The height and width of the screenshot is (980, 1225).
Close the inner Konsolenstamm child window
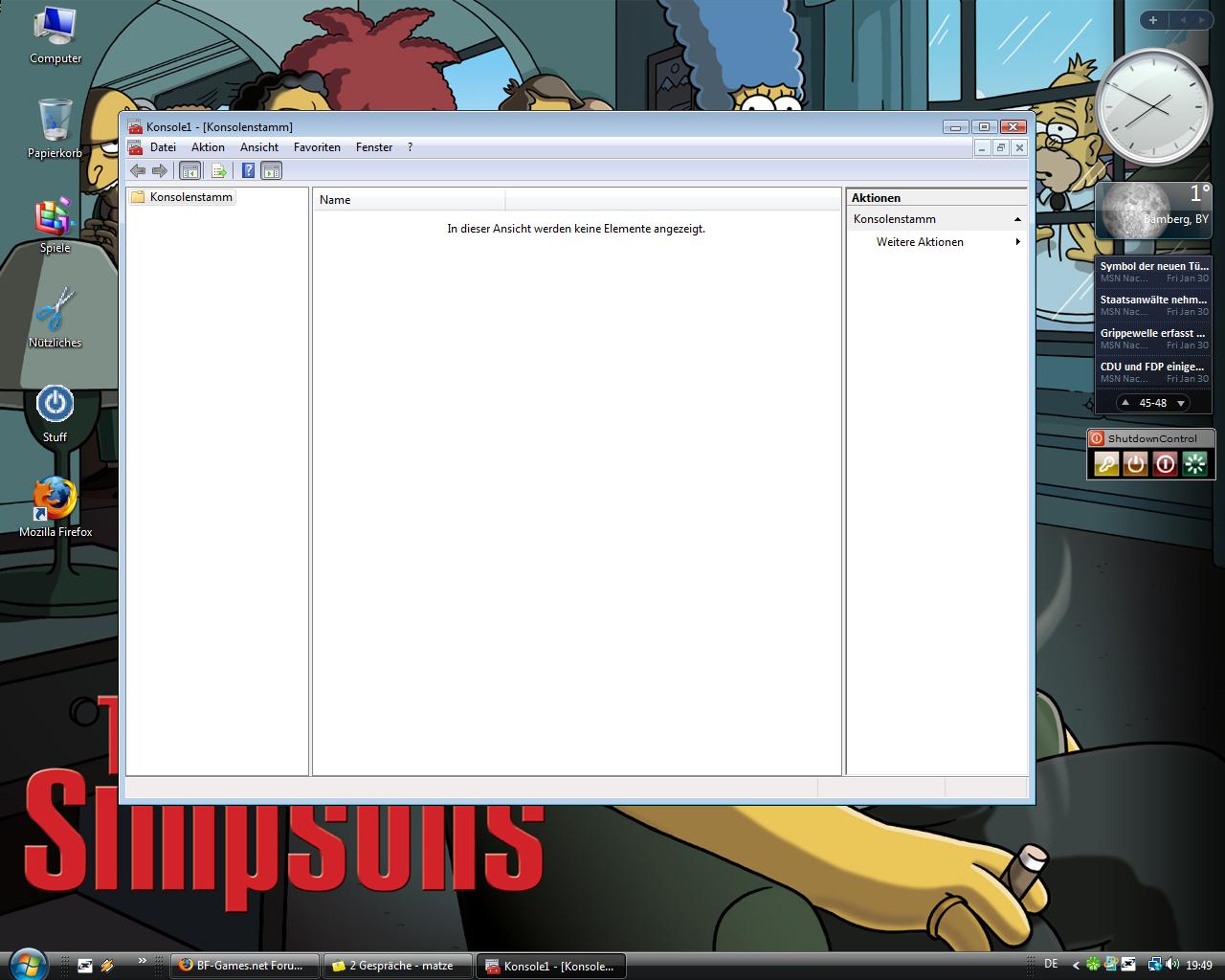[x=1019, y=147]
